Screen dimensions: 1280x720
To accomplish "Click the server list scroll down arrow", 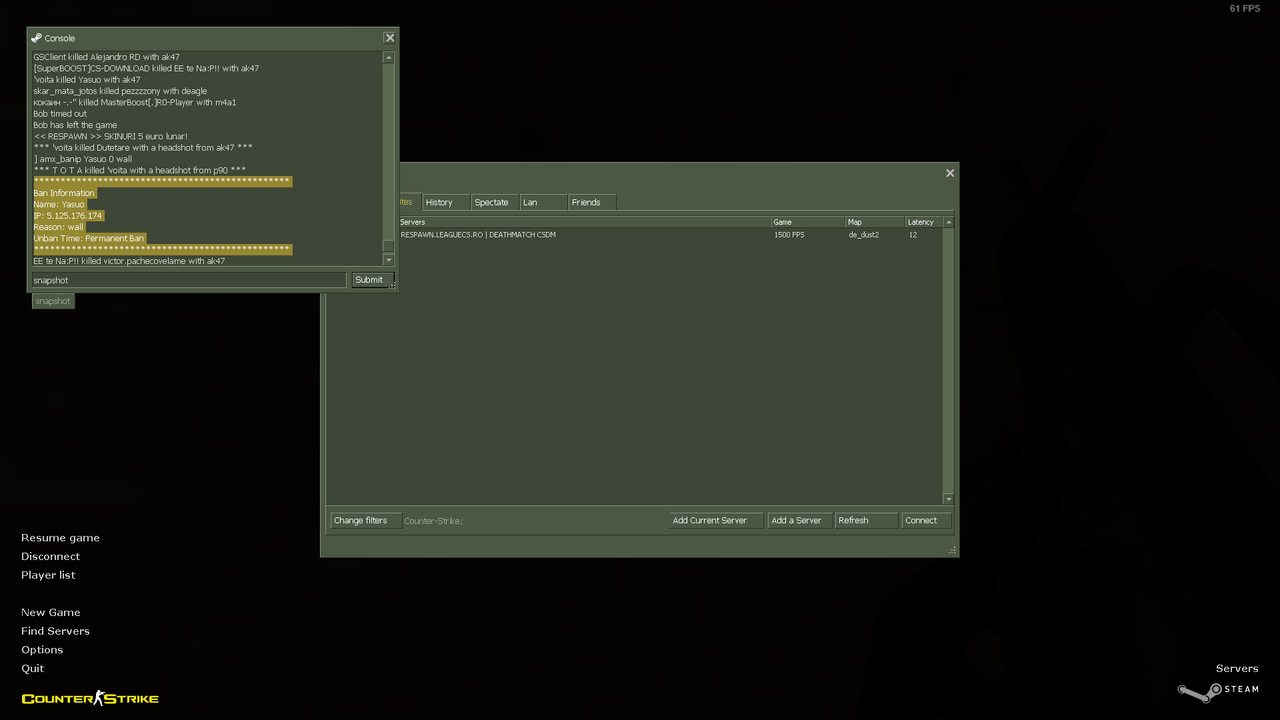I will 948,499.
